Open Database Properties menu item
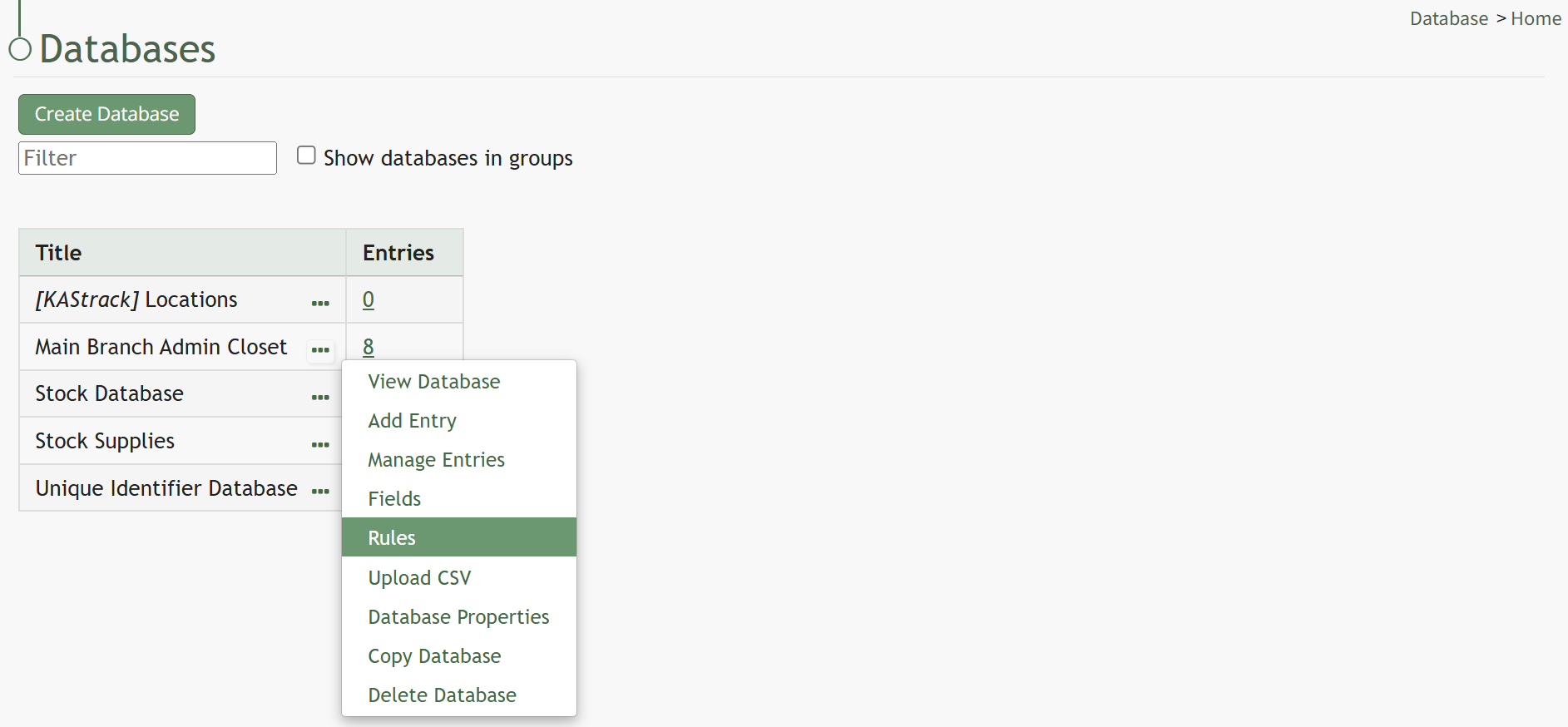 coord(459,616)
